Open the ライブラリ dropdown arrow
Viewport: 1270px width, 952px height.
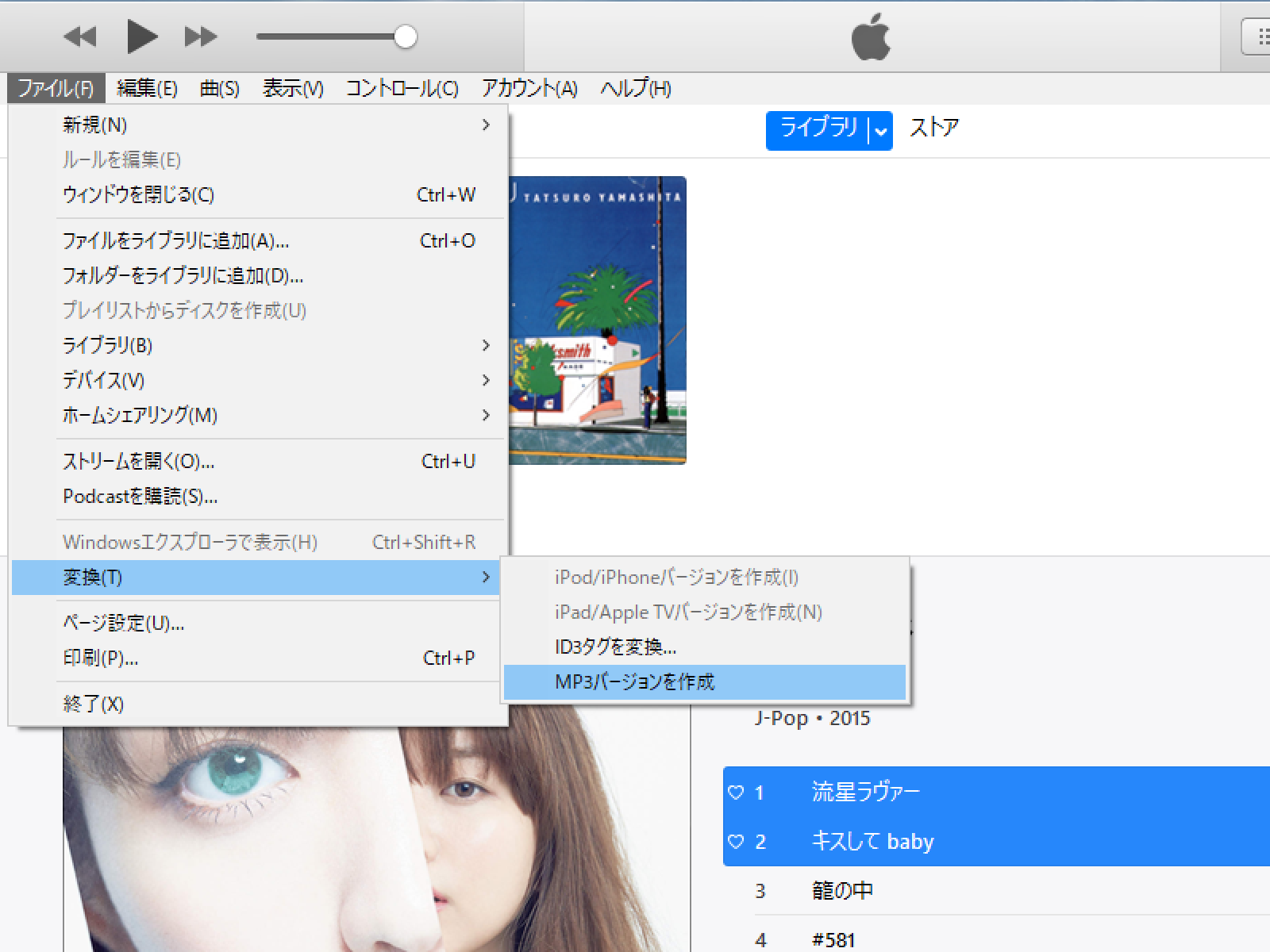881,131
